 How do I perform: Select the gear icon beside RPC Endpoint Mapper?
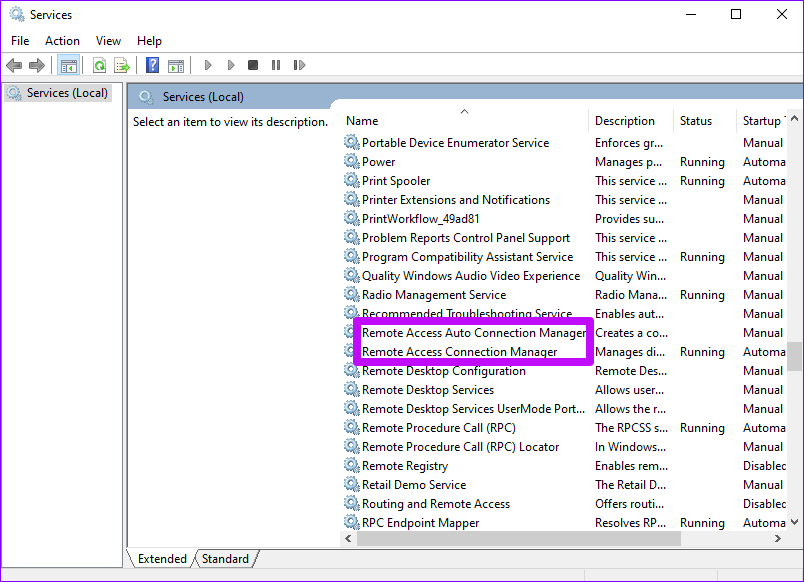click(351, 523)
